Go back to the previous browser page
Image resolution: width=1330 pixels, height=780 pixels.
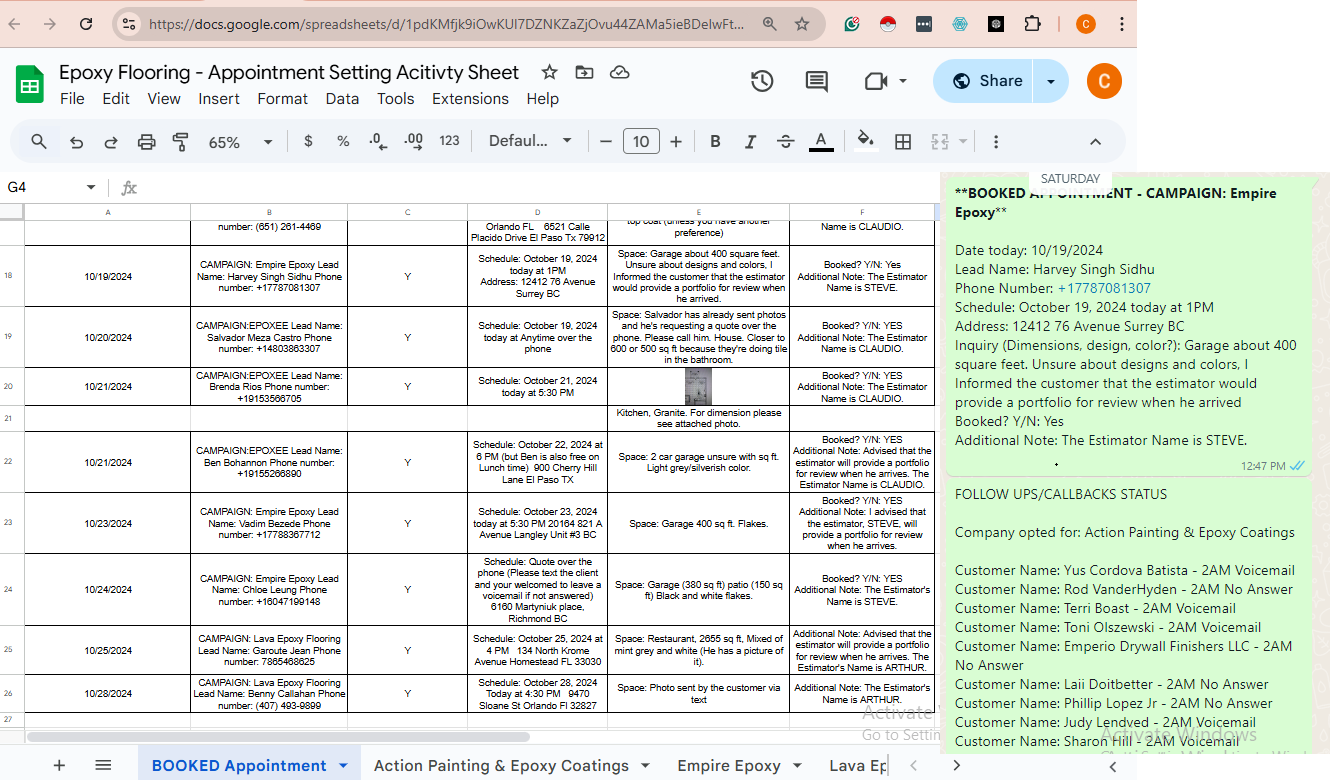(x=15, y=24)
